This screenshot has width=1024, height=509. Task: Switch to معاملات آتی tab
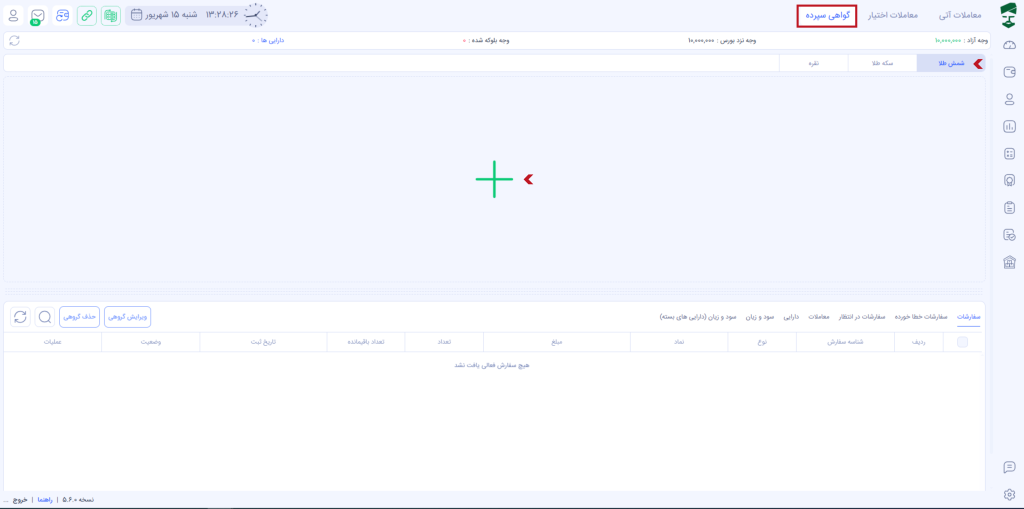[959, 16]
